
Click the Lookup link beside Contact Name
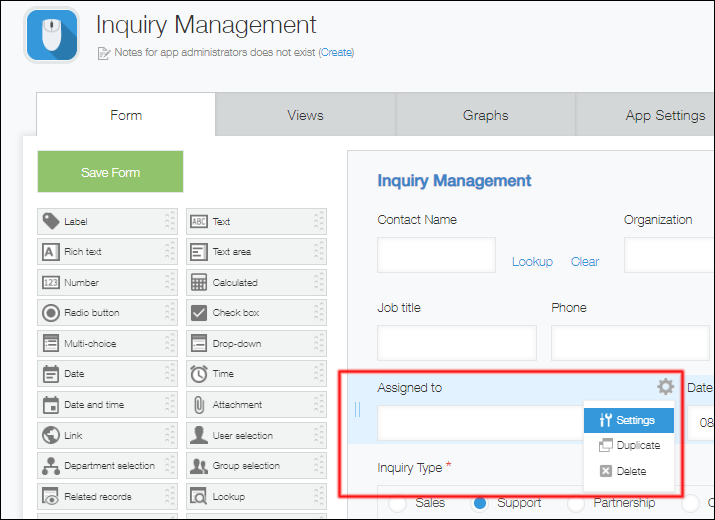[532, 261]
